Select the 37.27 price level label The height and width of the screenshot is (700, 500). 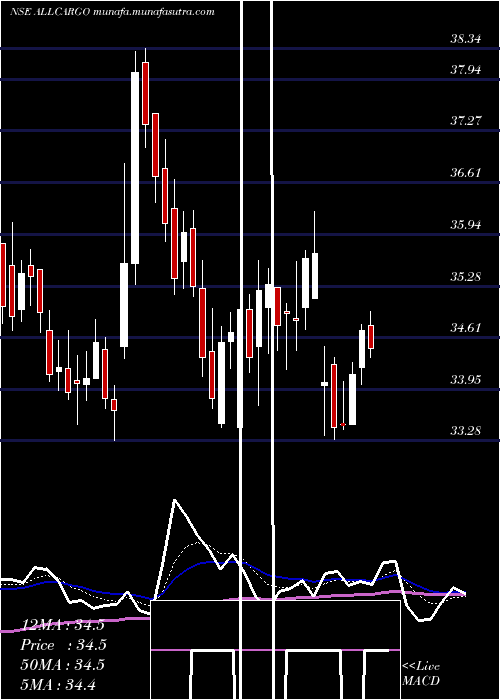tap(466, 121)
